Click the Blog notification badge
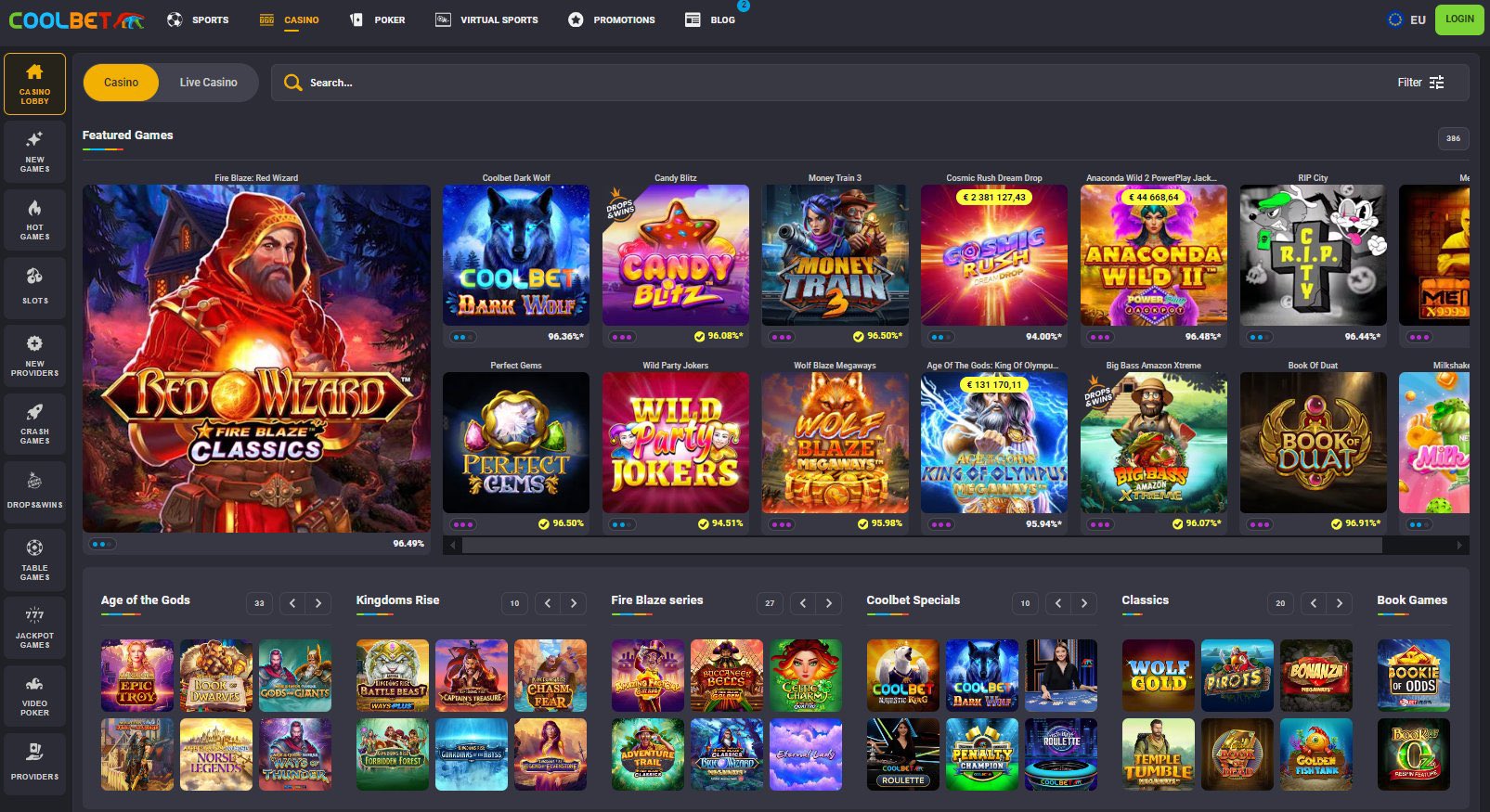 pos(743,6)
